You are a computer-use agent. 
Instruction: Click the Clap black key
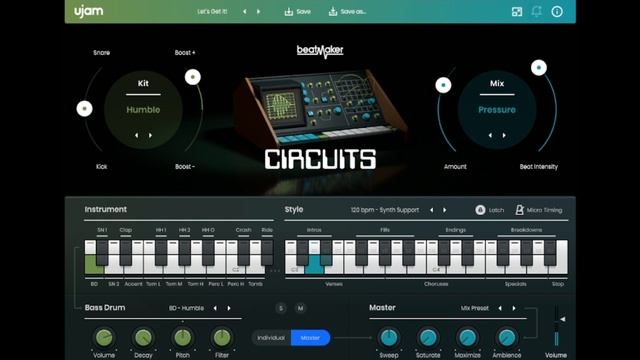(x=126, y=252)
